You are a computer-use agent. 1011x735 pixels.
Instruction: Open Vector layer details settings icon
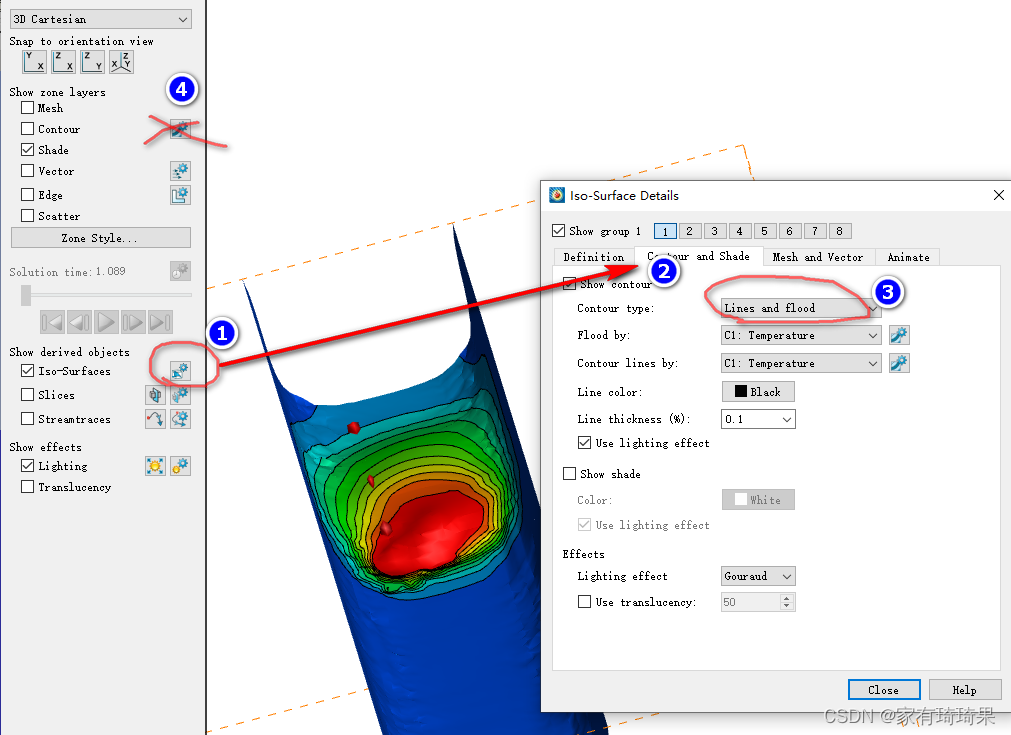[x=181, y=170]
